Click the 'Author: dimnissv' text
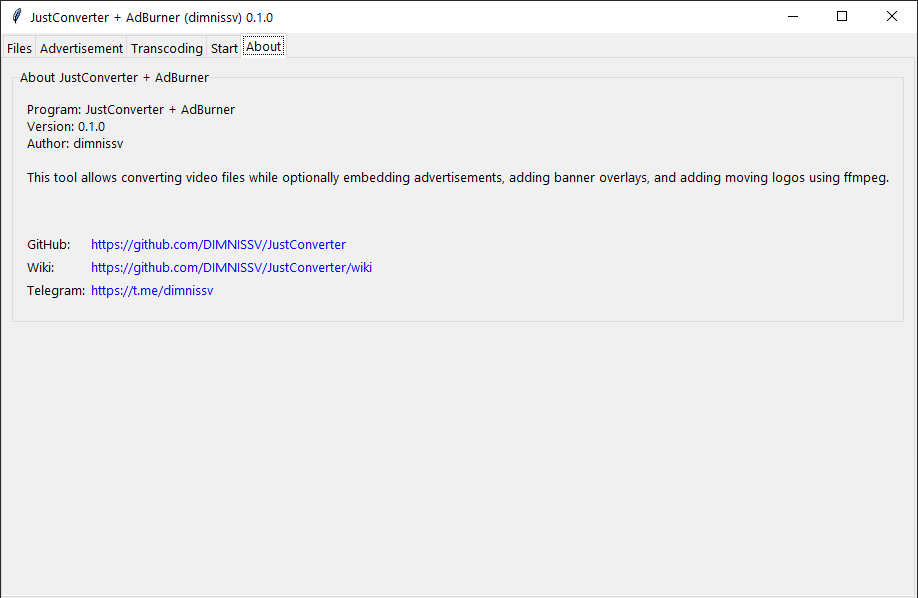 tap(75, 143)
